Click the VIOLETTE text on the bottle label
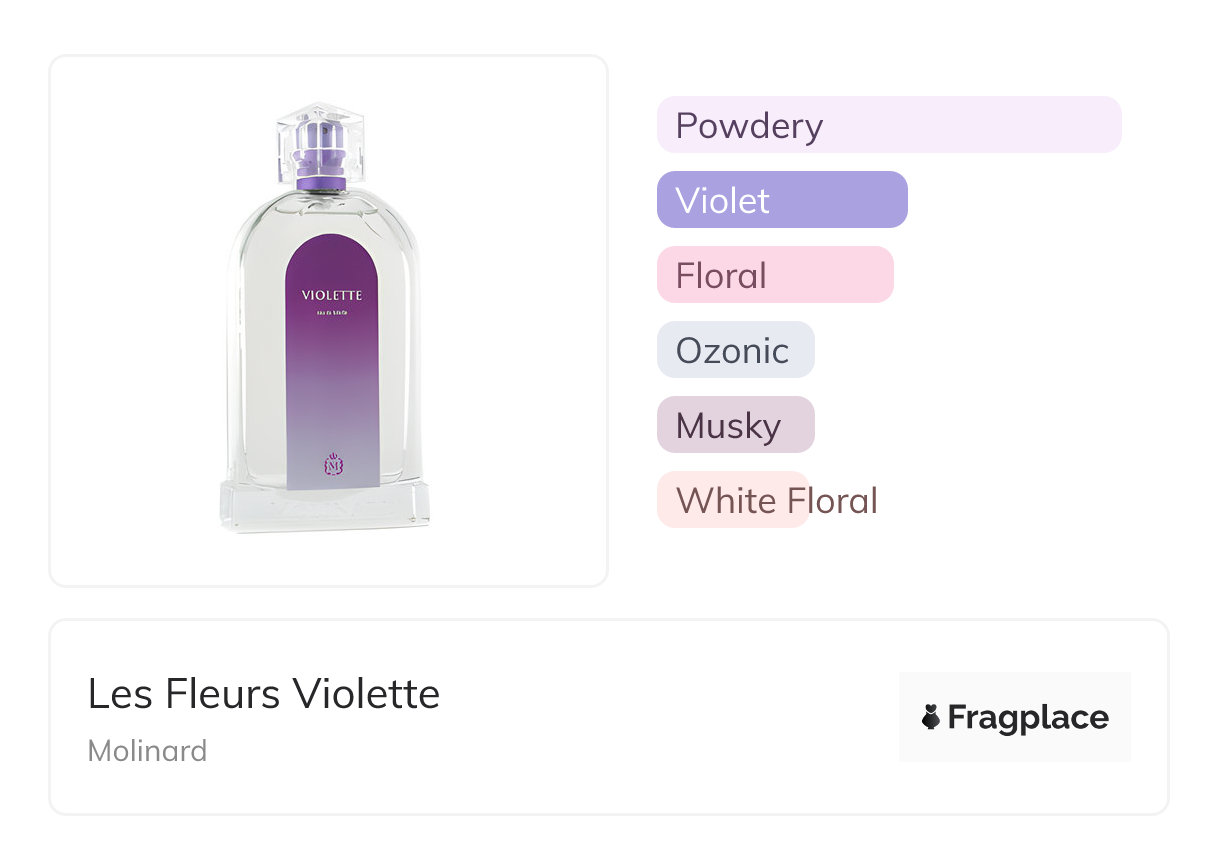Viewport: 1218px width, 864px height. [331, 295]
